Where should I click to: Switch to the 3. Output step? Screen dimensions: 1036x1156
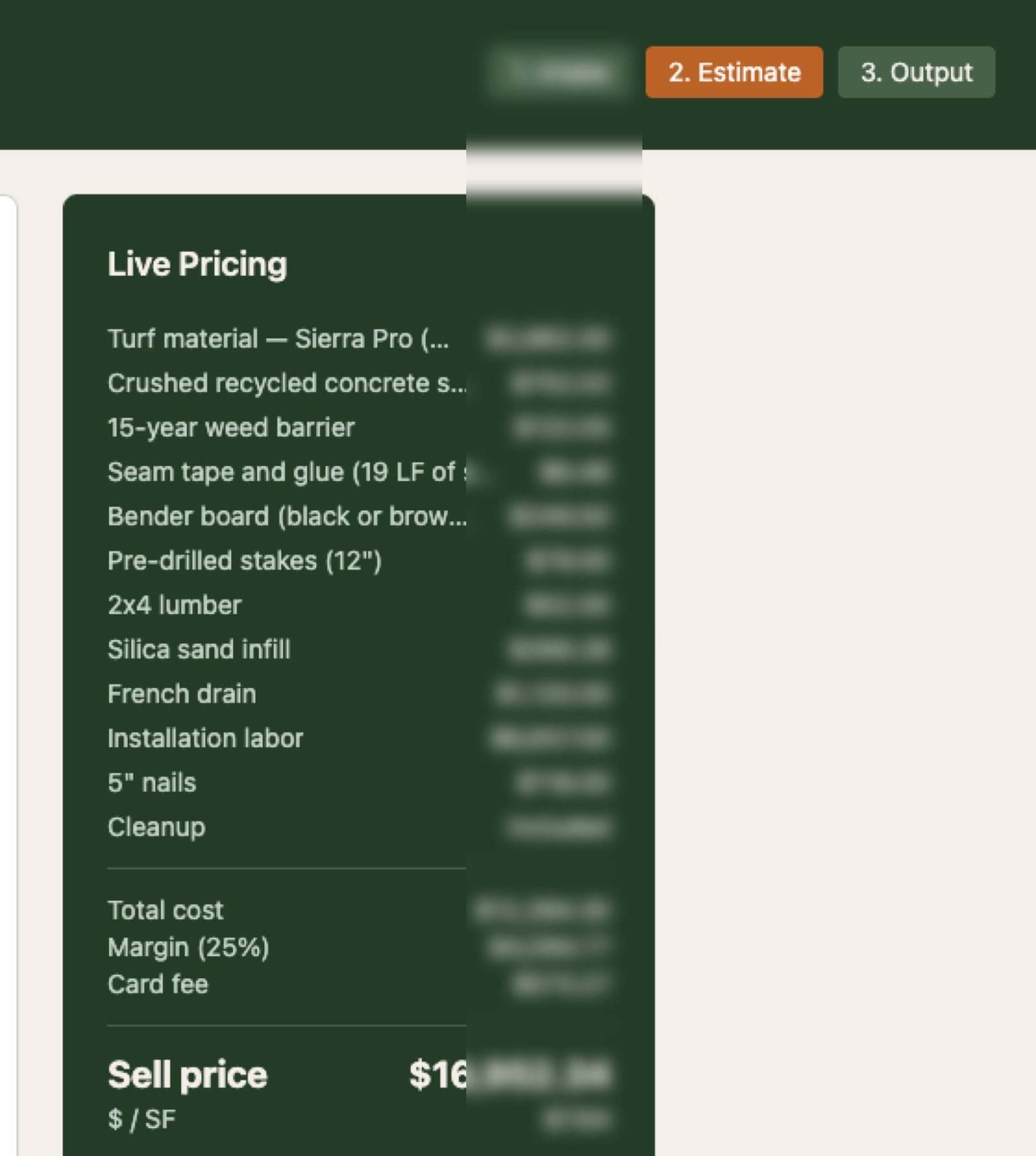coord(915,73)
